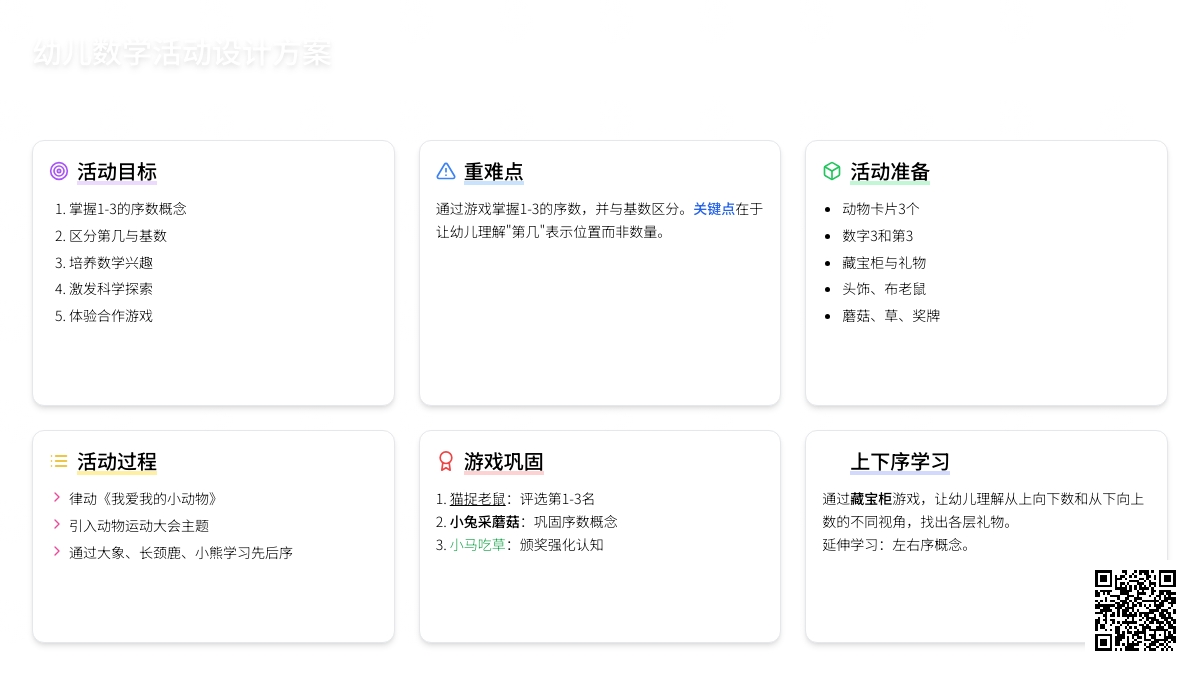Image resolution: width=1200 pixels, height=675 pixels.
Task: Click the text 评选第1-3名
Action: [x=558, y=499]
